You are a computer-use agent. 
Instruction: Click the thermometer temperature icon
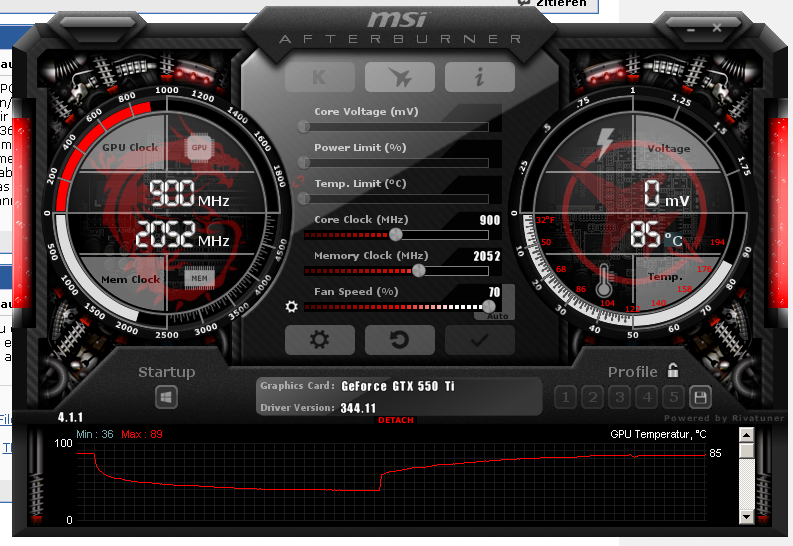point(603,281)
